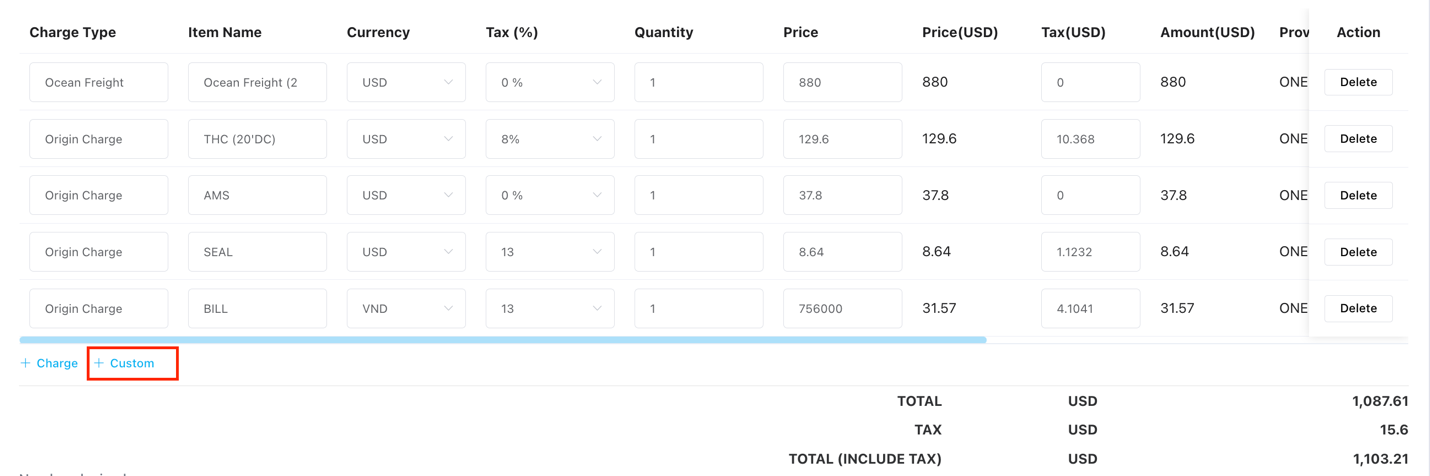Delete the THC (20'DC) row
Image resolution: width=1430 pixels, height=476 pixels.
click(1358, 139)
